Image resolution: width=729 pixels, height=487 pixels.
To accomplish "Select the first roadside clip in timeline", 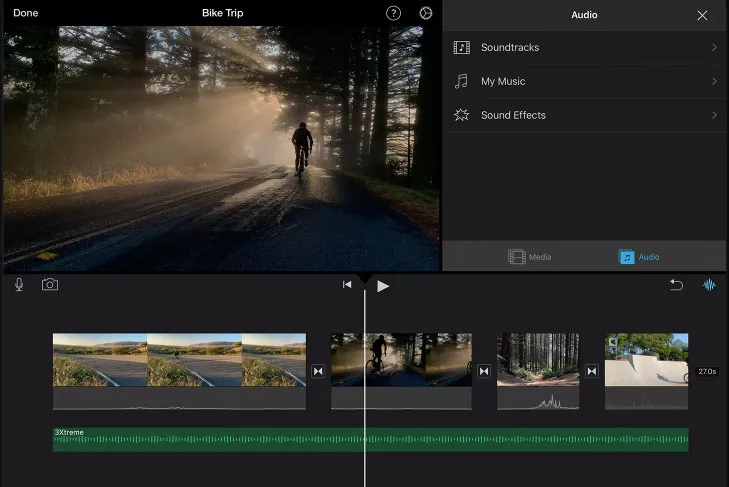I will point(179,371).
